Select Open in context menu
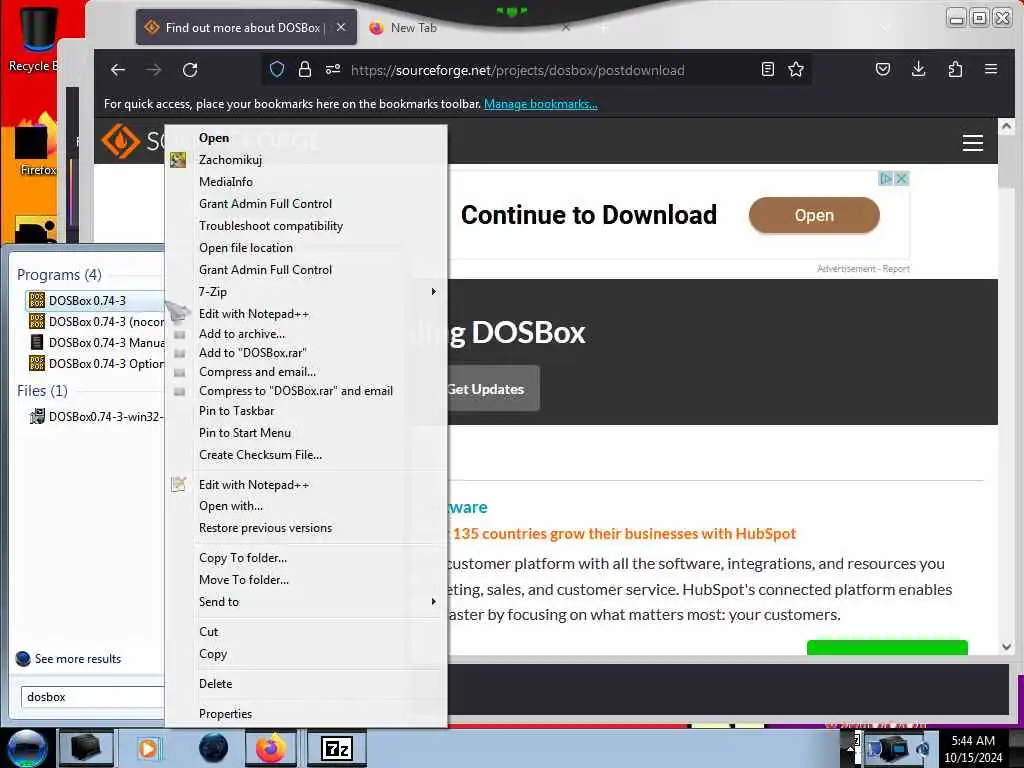The image size is (1024, 768). pos(214,138)
